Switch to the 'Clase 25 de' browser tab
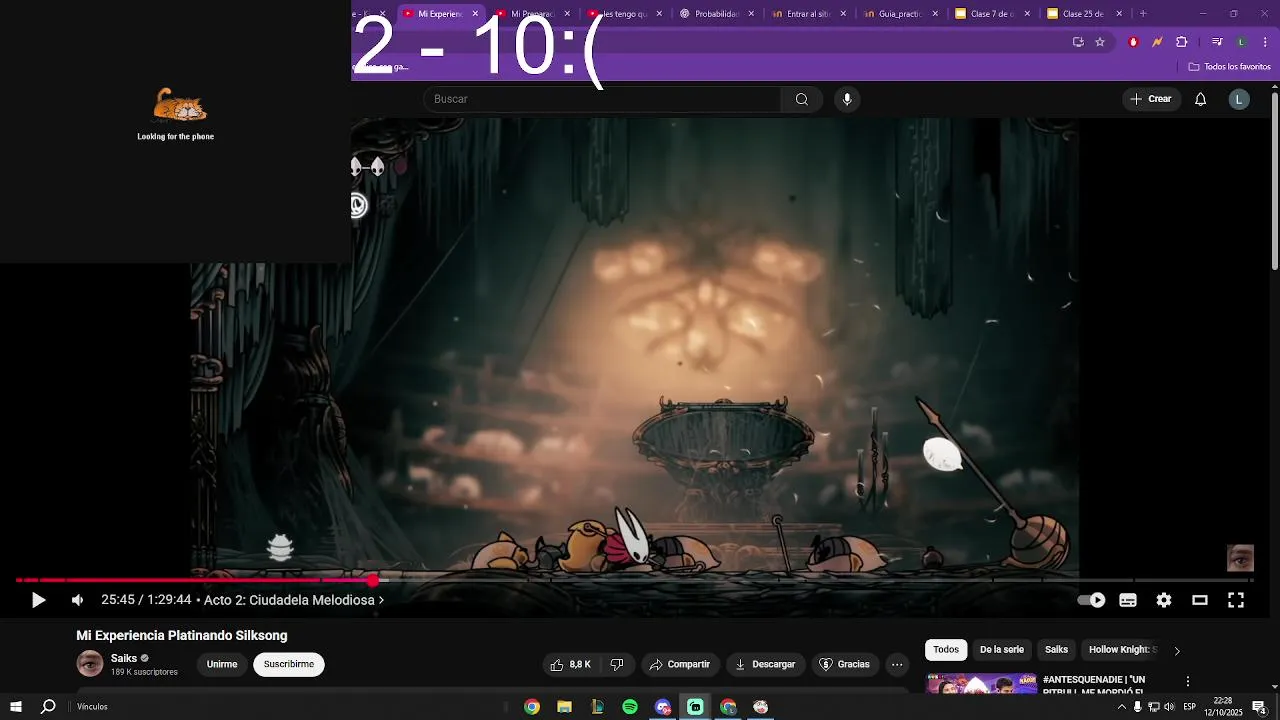The width and height of the screenshot is (1280, 720). point(1083,14)
